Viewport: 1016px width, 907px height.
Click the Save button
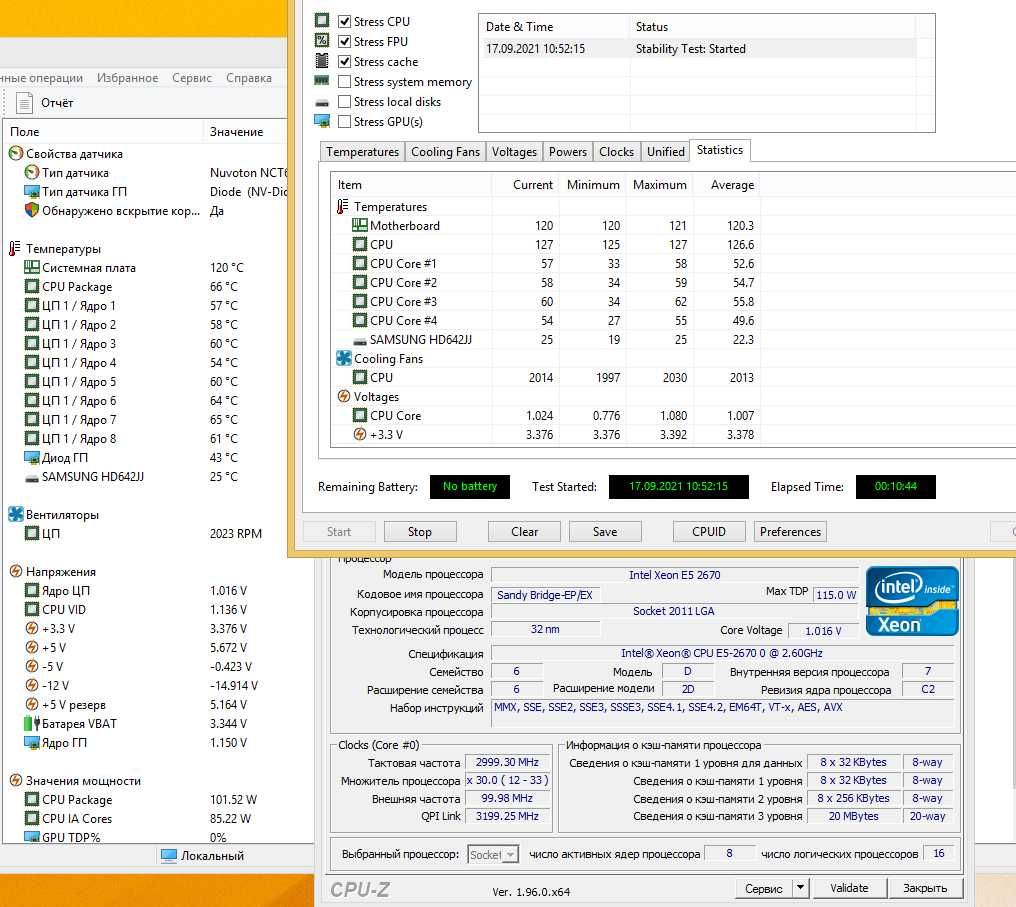click(x=605, y=532)
